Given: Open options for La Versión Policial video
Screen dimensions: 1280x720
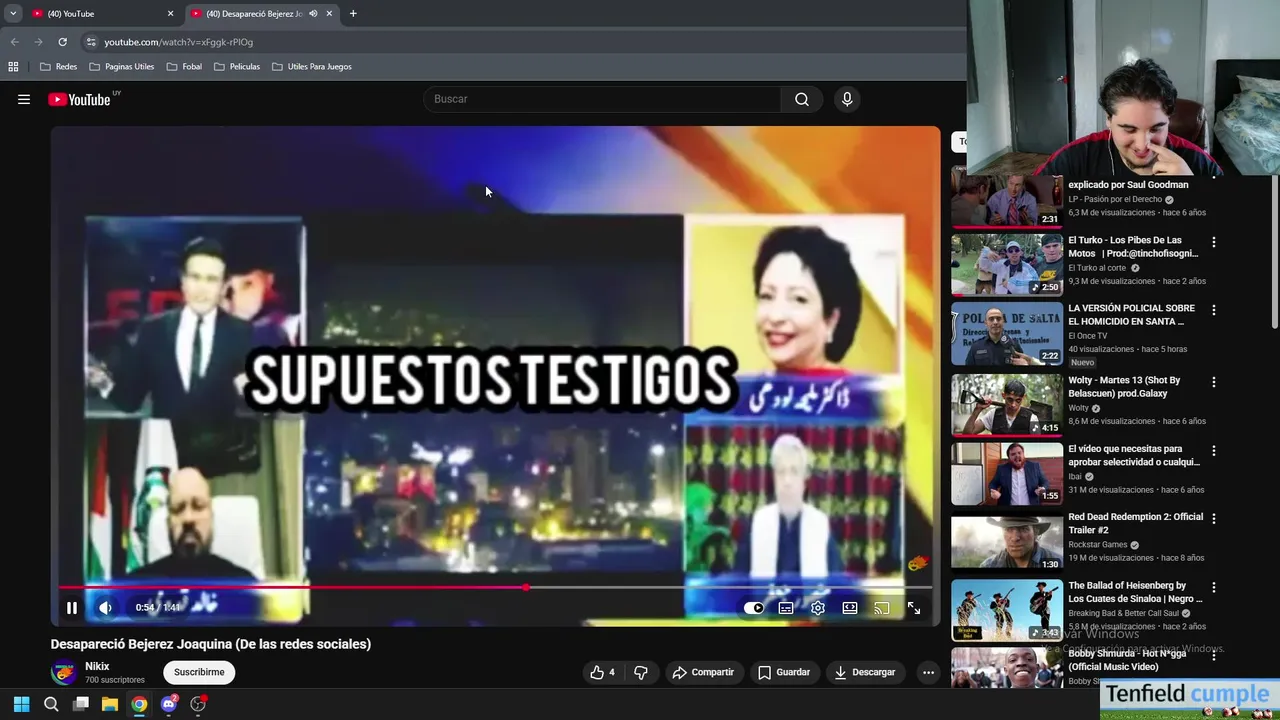Looking at the screenshot, I should point(1214,310).
